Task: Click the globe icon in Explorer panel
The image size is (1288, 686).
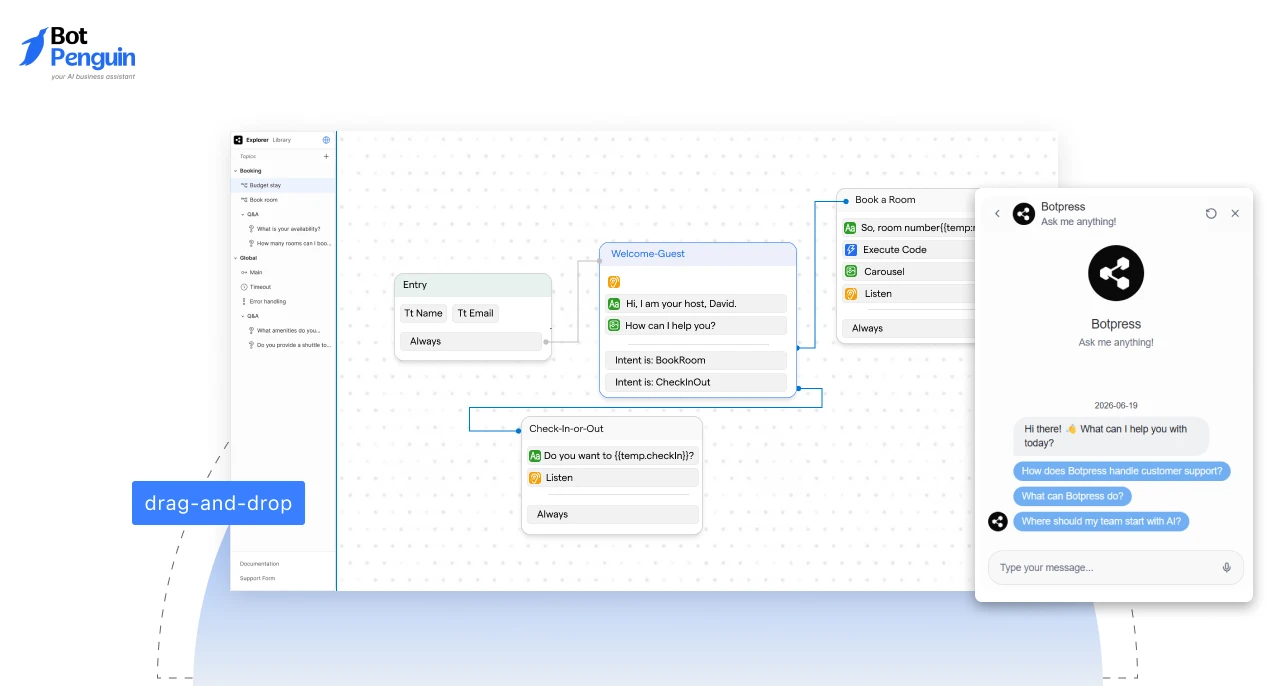Action: click(326, 140)
